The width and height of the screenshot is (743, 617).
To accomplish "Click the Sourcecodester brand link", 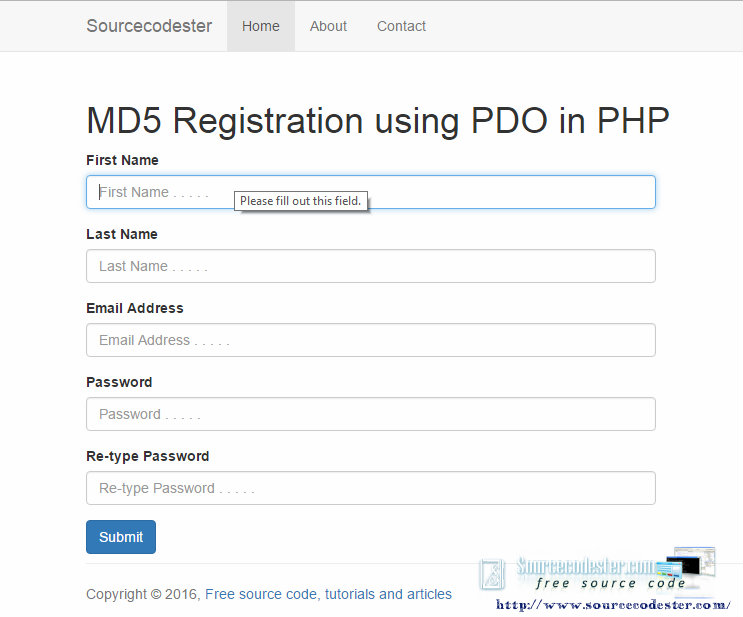I will point(149,26).
